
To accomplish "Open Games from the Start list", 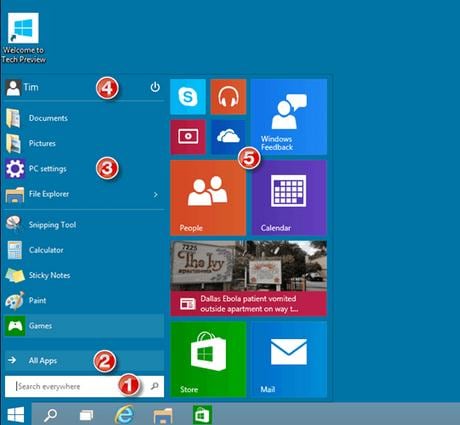I will (84, 326).
